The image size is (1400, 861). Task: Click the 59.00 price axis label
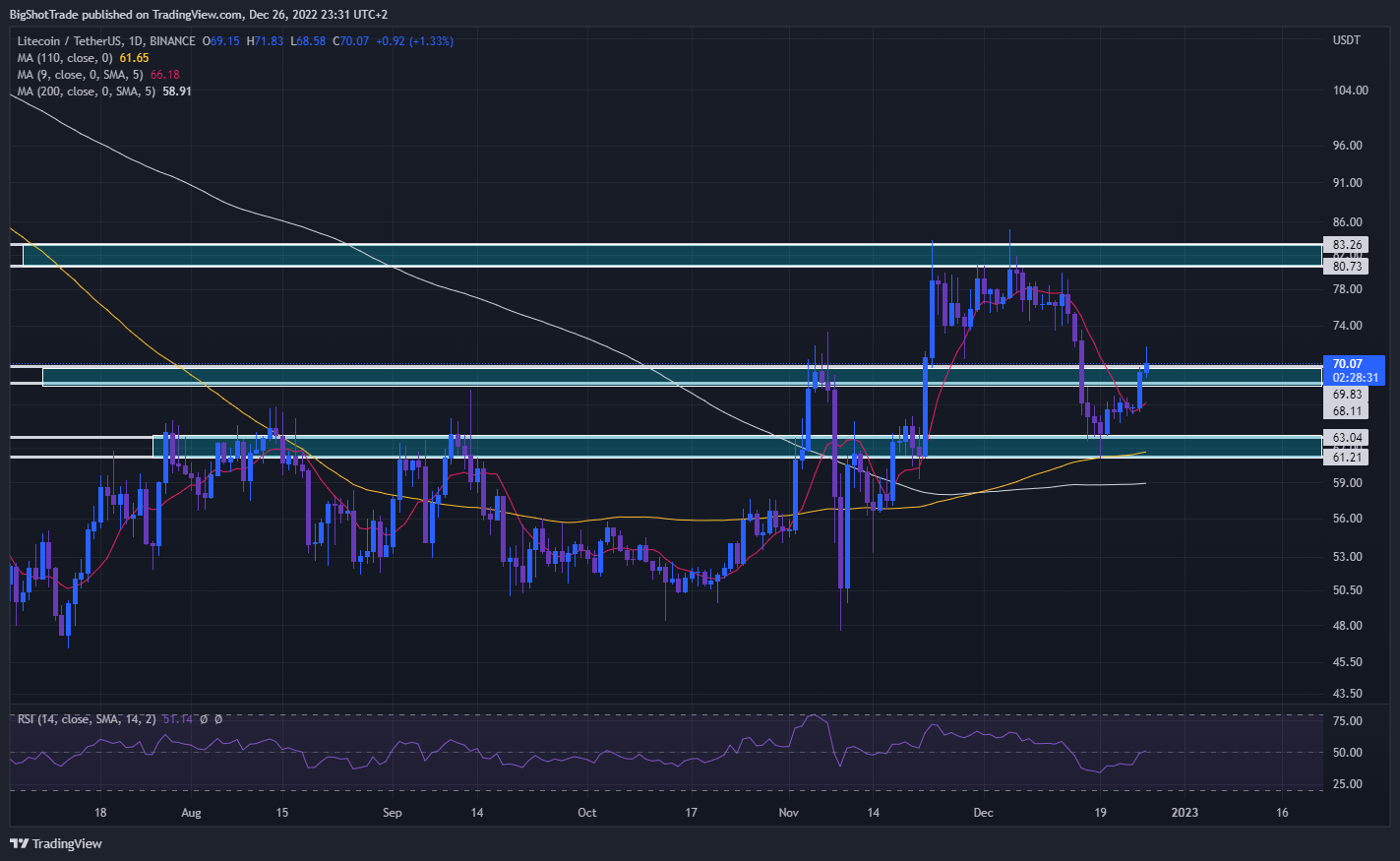[1347, 483]
